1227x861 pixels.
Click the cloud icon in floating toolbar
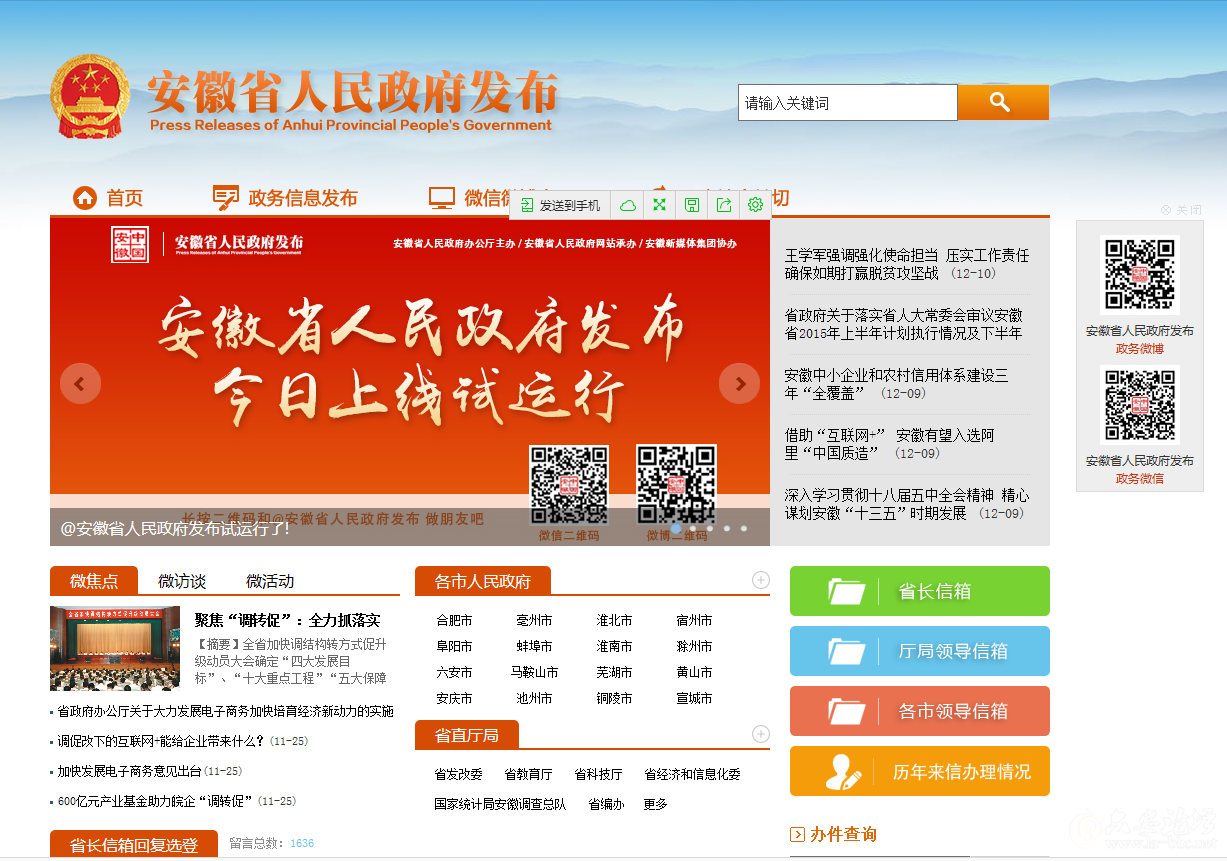[628, 205]
